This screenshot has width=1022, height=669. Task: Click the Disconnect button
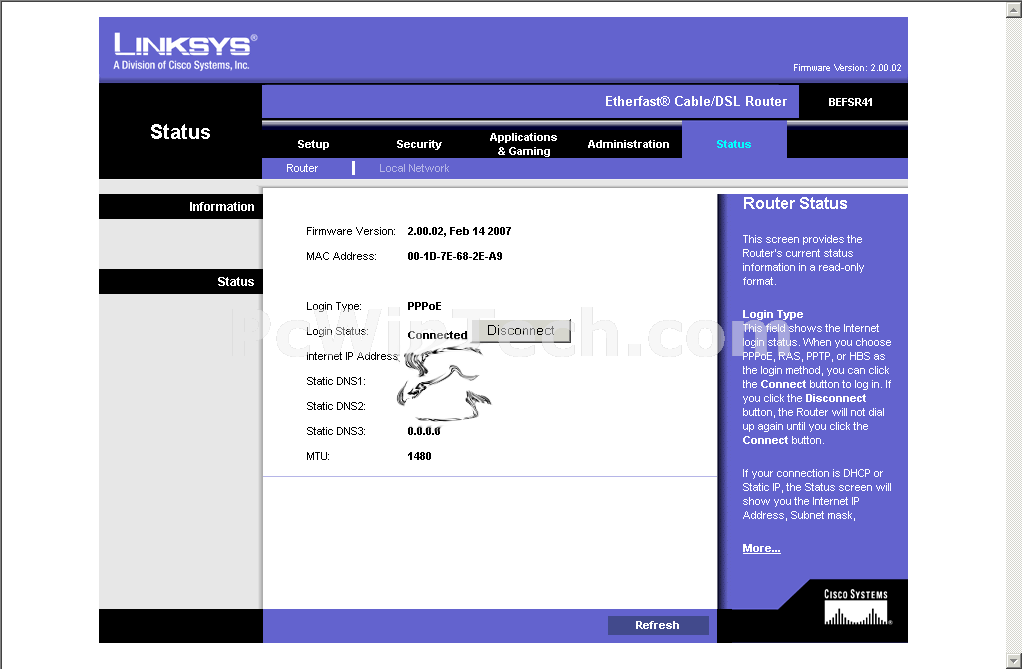coord(521,331)
